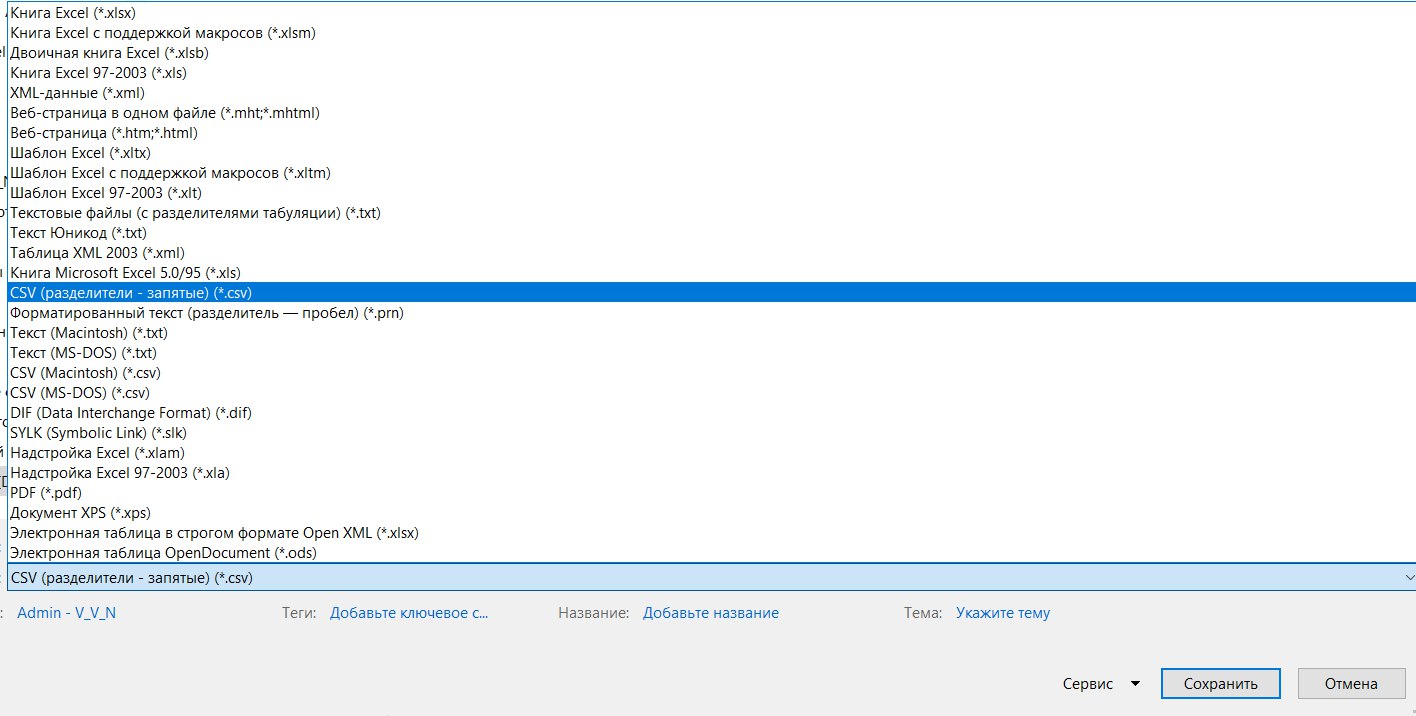Image resolution: width=1416 pixels, height=716 pixels.
Task: Choose Электронная таблица OpenDocument (*.ods)
Action: pos(711,553)
